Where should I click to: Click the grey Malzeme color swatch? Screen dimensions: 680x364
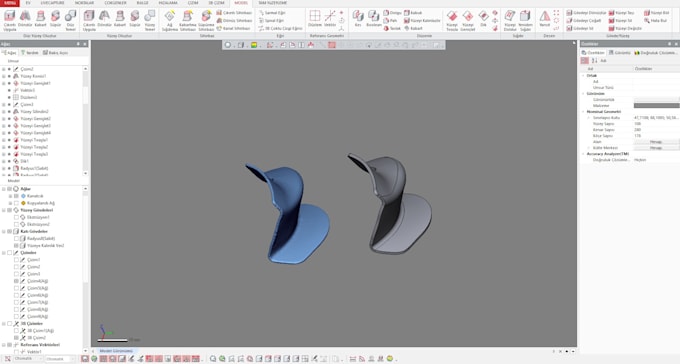(657, 105)
